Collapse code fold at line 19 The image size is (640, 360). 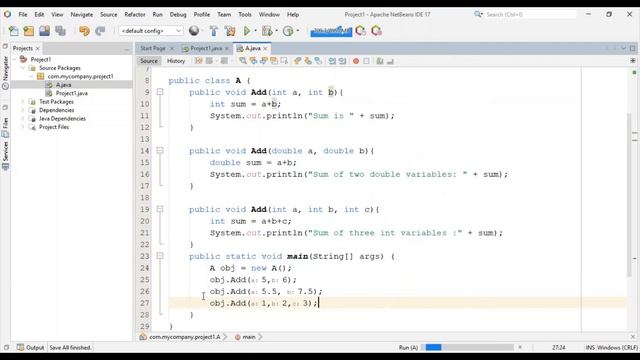160,209
